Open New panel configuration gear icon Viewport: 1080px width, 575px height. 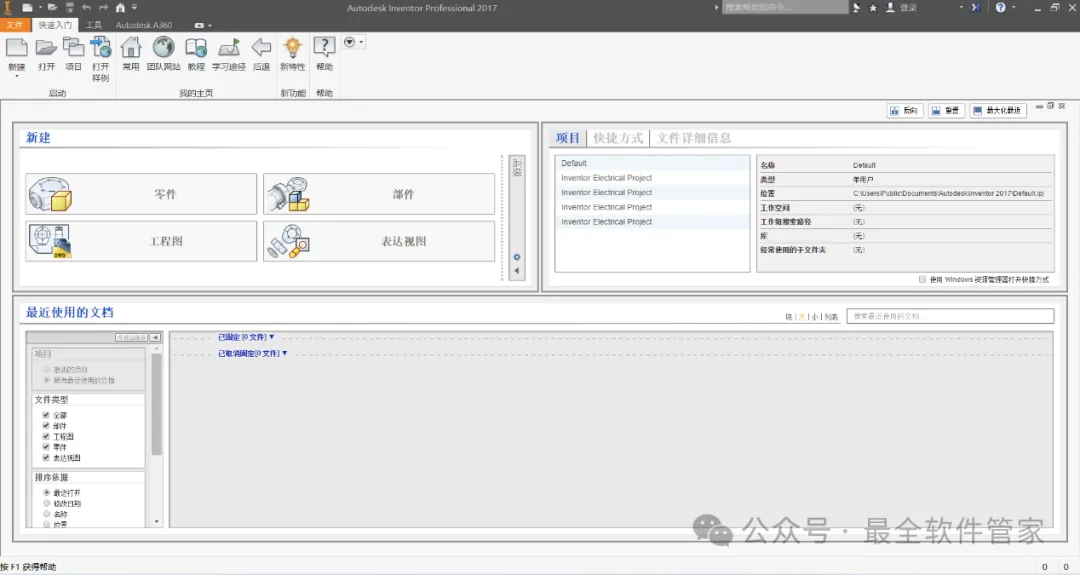[517, 258]
